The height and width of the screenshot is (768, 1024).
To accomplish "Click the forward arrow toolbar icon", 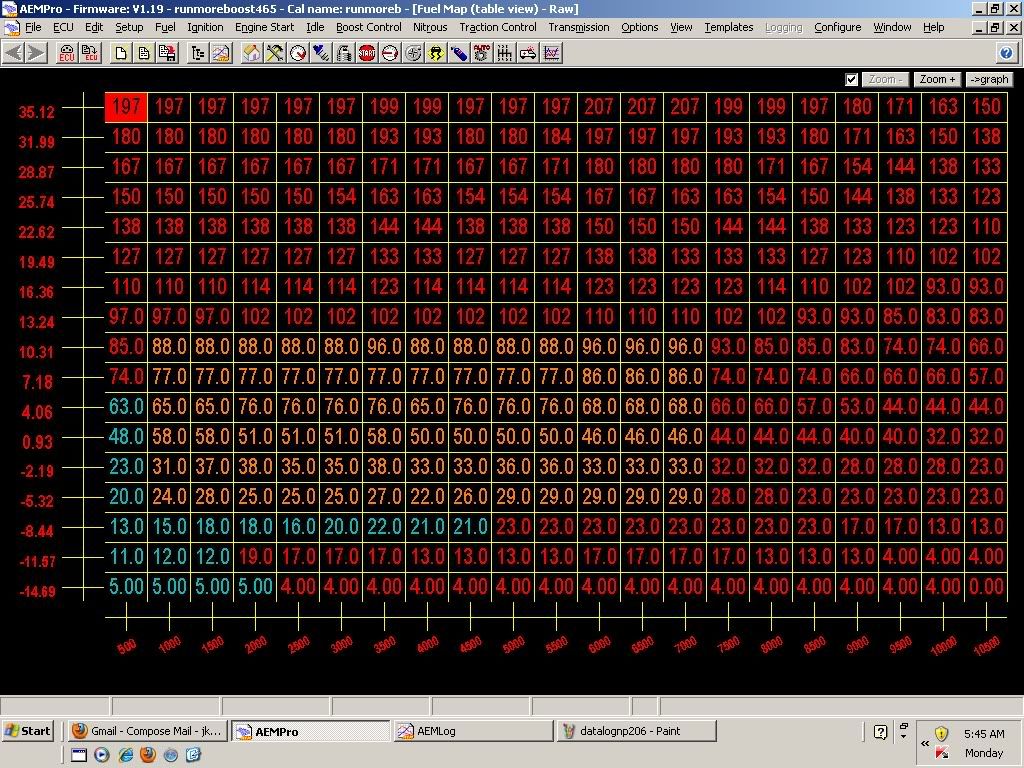I will [x=37, y=53].
